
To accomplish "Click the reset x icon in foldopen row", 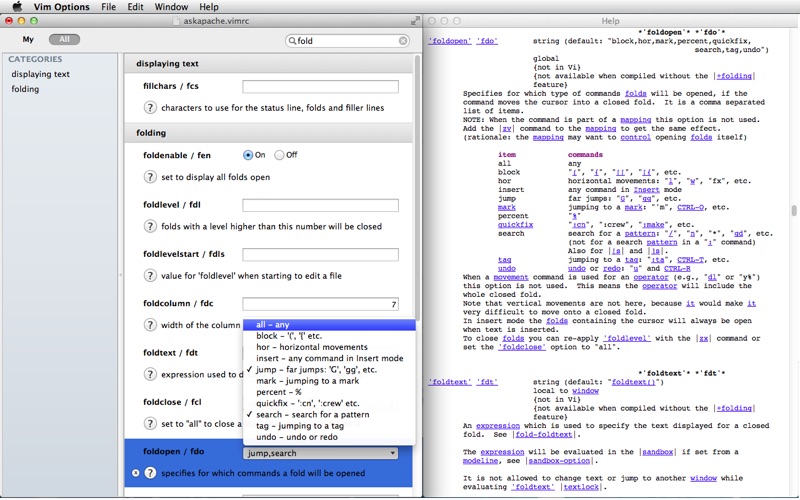I will point(136,472).
